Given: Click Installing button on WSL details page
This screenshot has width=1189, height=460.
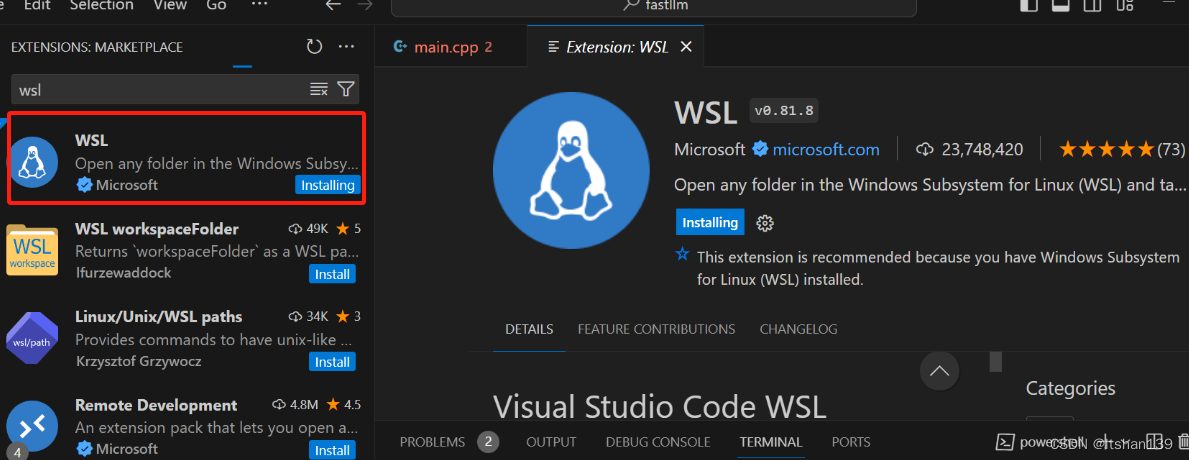Looking at the screenshot, I should (710, 223).
